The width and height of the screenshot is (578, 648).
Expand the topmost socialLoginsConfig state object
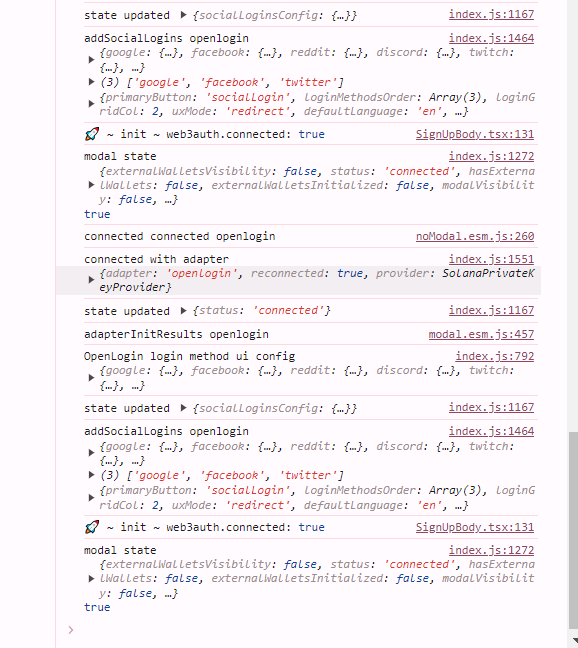183,15
